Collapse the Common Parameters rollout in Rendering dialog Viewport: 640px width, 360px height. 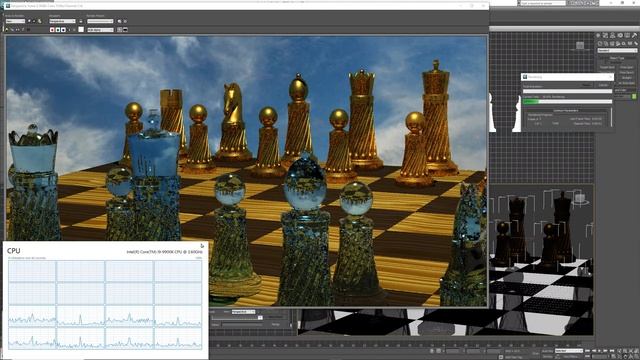566,111
